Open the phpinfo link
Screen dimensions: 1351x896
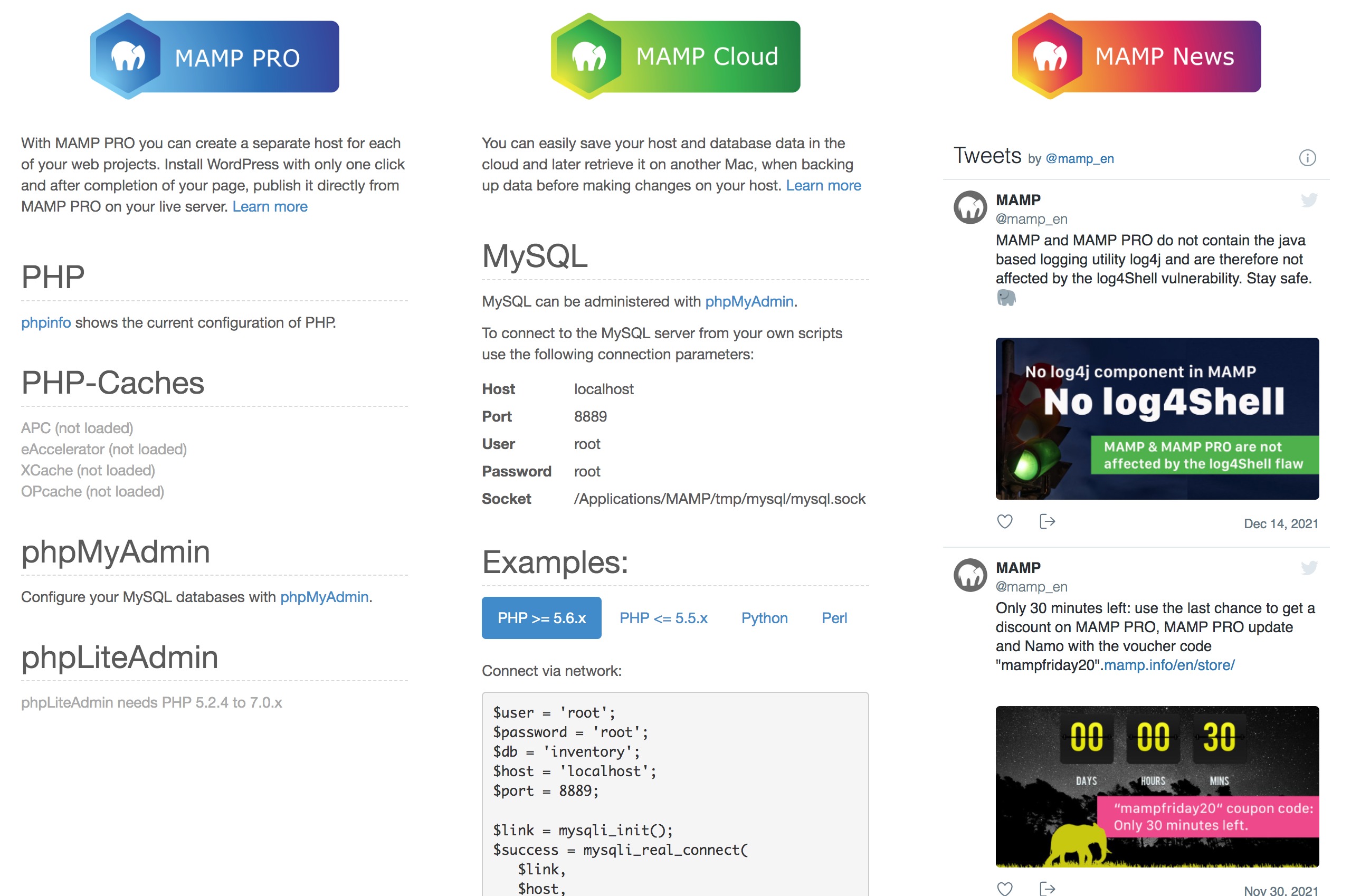coord(46,322)
